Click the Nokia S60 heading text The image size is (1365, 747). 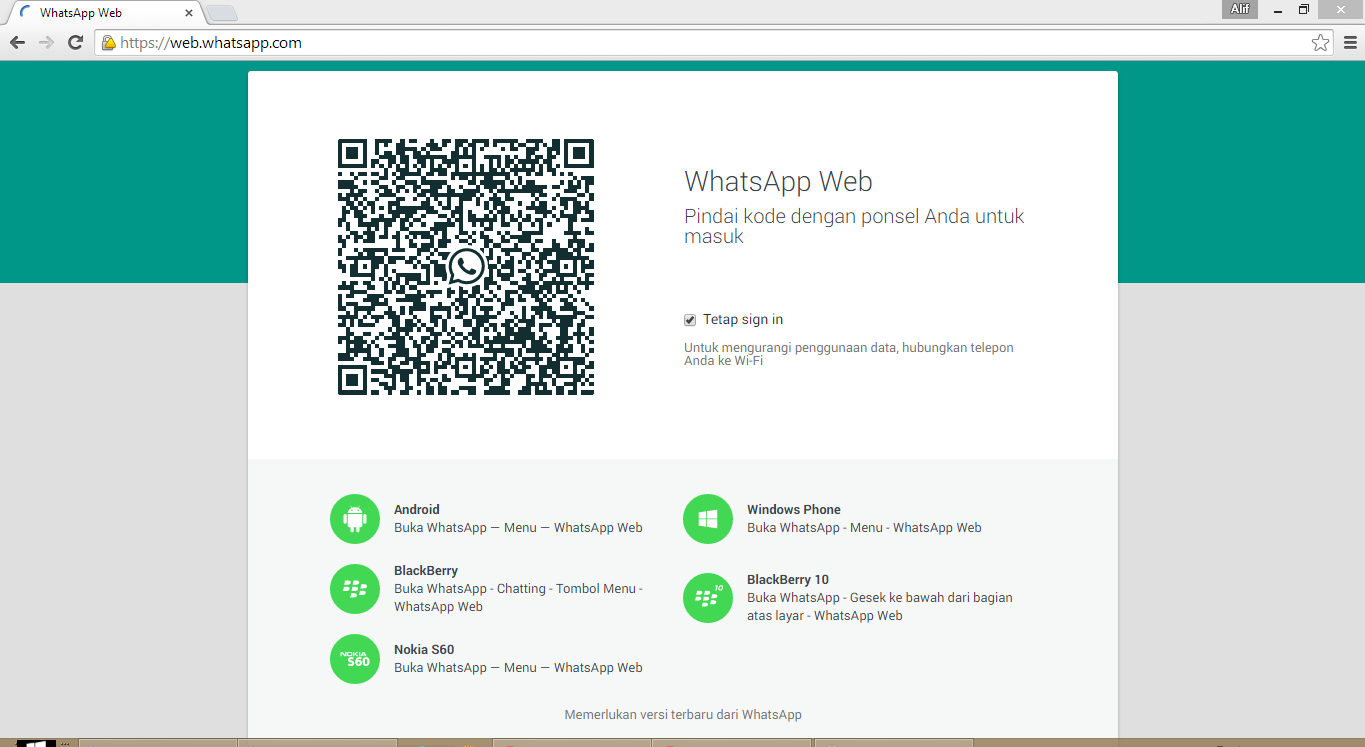tap(424, 650)
